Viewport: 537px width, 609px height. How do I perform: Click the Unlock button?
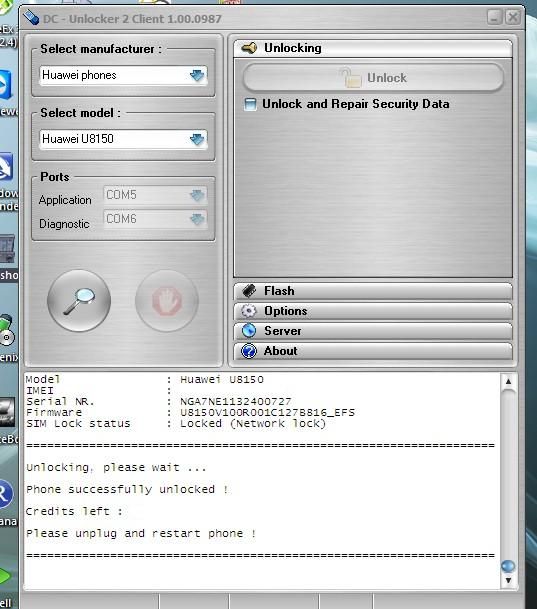373,78
